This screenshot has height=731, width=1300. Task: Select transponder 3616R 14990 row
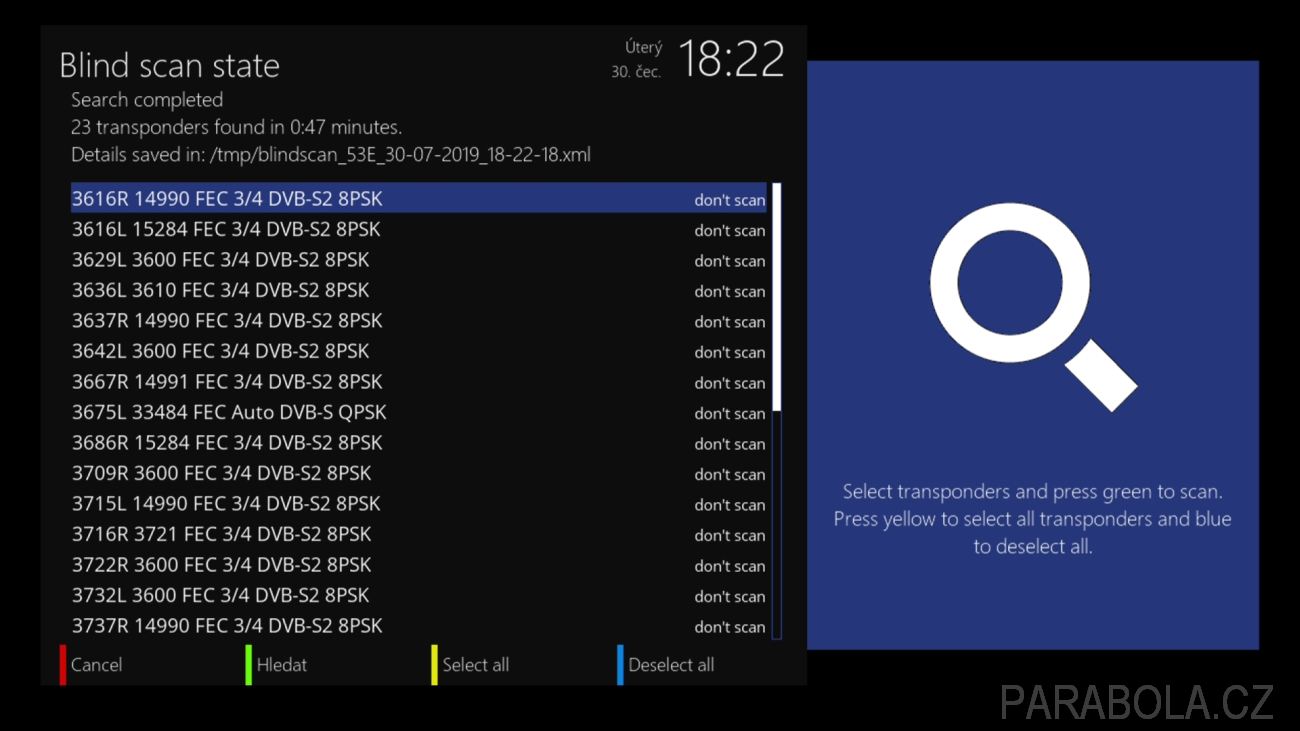(419, 199)
